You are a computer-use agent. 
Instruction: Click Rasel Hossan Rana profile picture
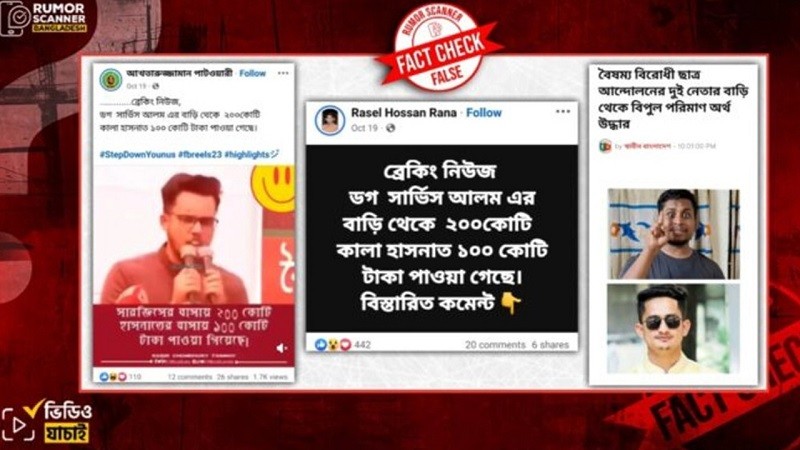click(330, 120)
